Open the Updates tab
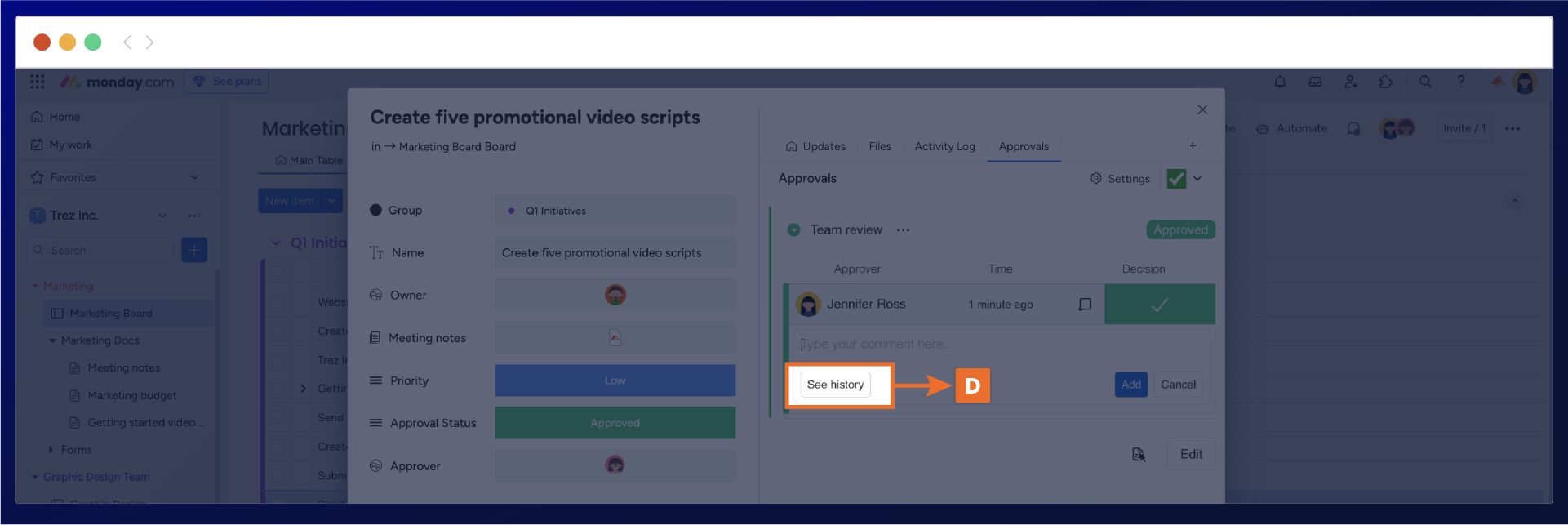This screenshot has width=1568, height=525. coord(815,147)
